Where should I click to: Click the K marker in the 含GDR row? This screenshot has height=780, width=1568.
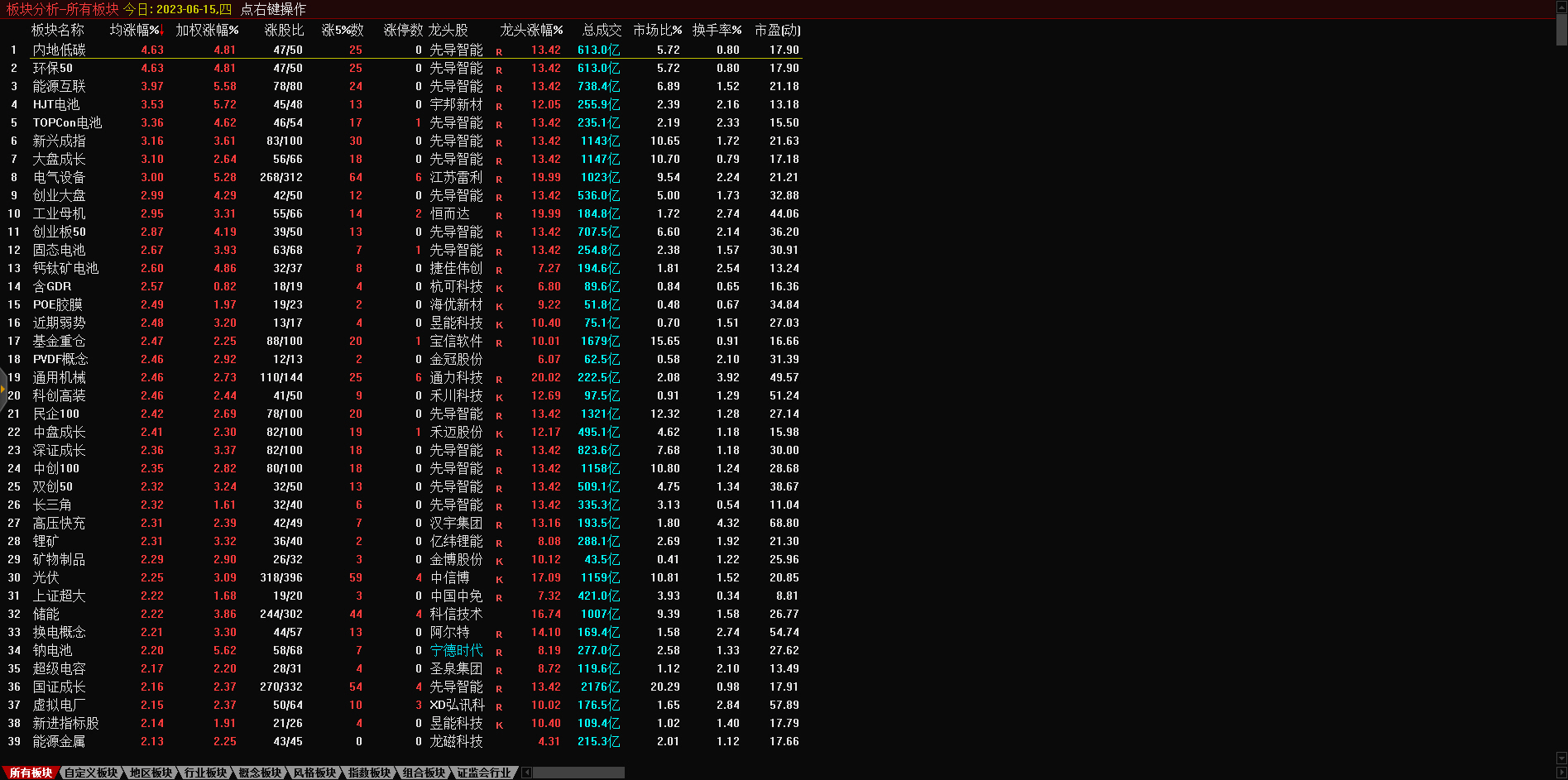[x=499, y=288]
